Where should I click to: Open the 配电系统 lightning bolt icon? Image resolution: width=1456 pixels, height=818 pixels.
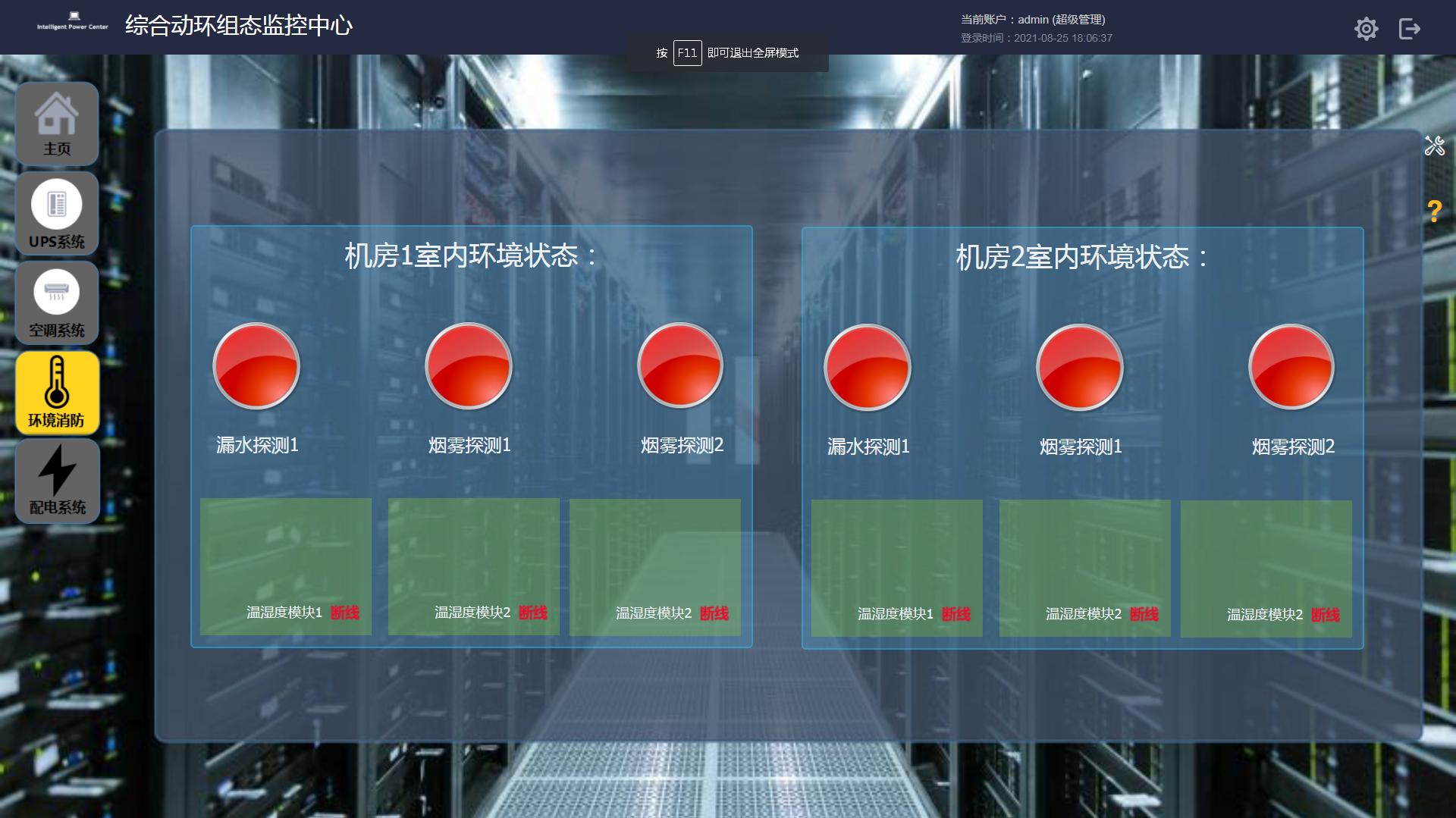(57, 481)
